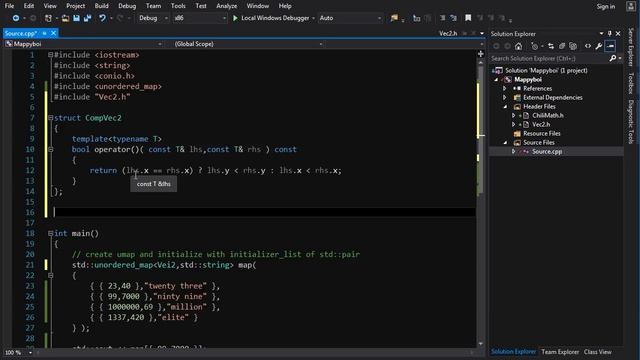
Task: Switch to the Team Explorer tab
Action: point(560,352)
